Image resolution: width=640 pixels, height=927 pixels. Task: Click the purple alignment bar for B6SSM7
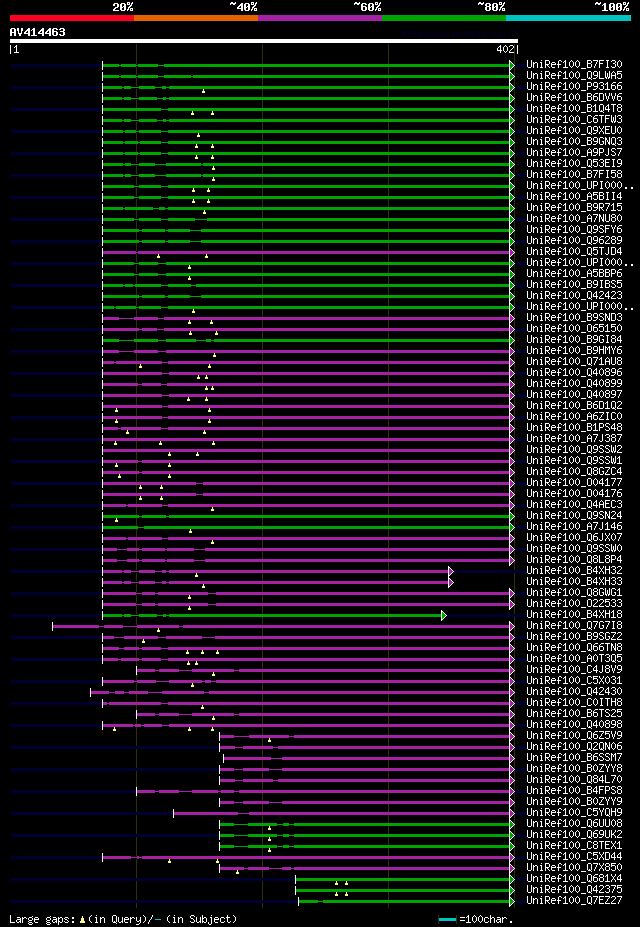pos(367,758)
